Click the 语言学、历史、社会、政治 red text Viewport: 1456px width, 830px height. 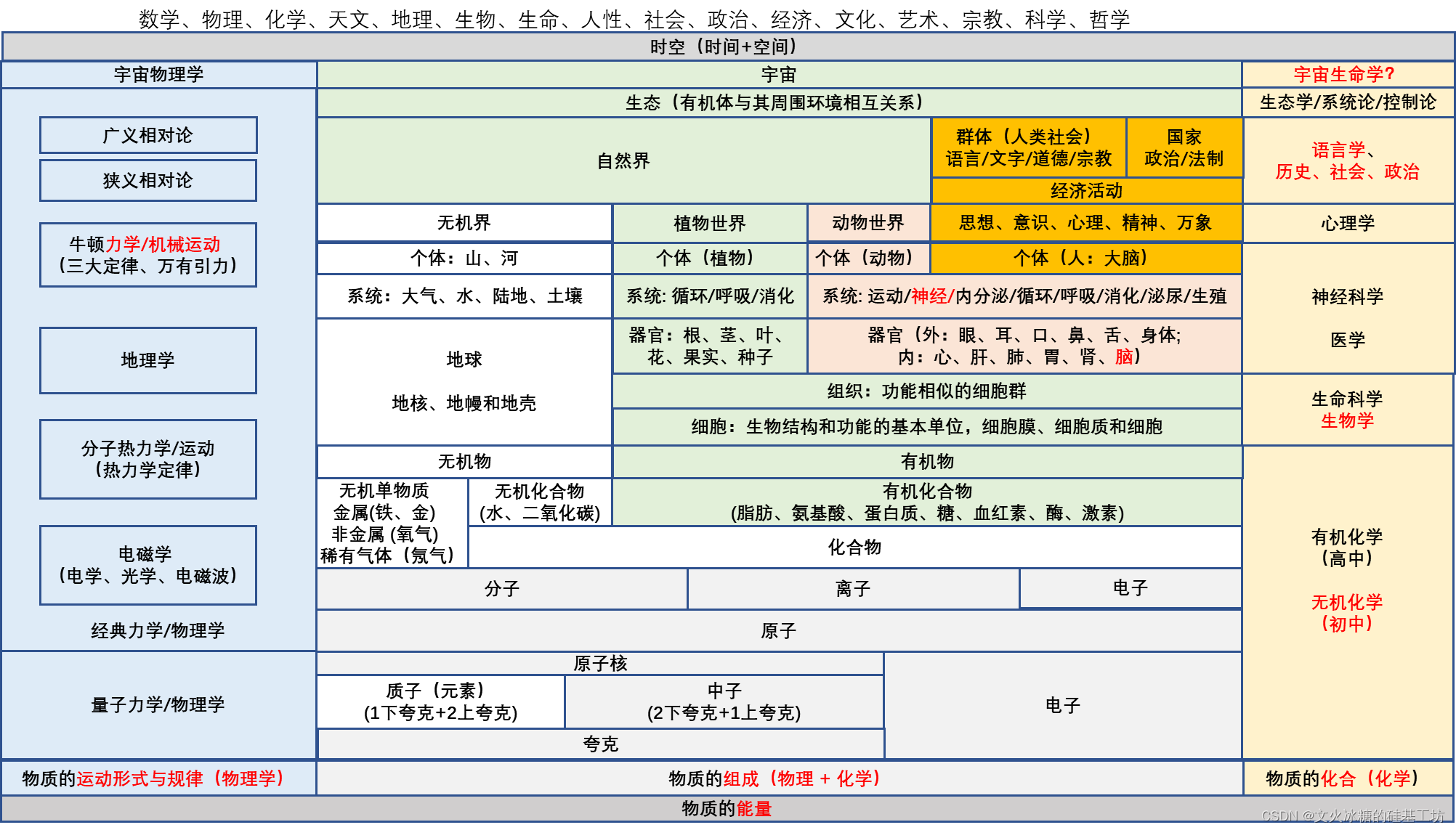point(1348,160)
